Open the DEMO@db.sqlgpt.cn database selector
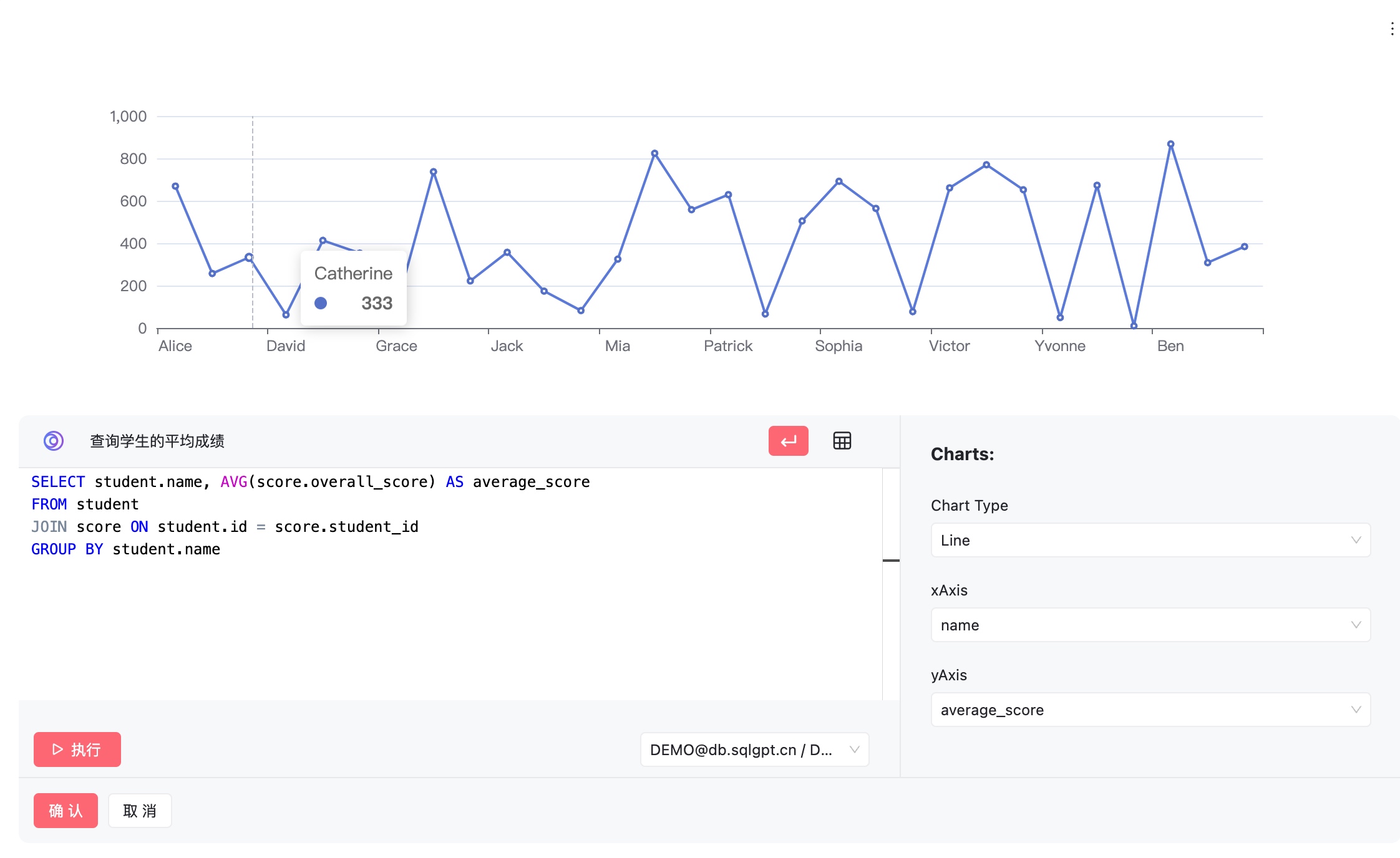Screen dimensions: 1400x858 coord(754,750)
